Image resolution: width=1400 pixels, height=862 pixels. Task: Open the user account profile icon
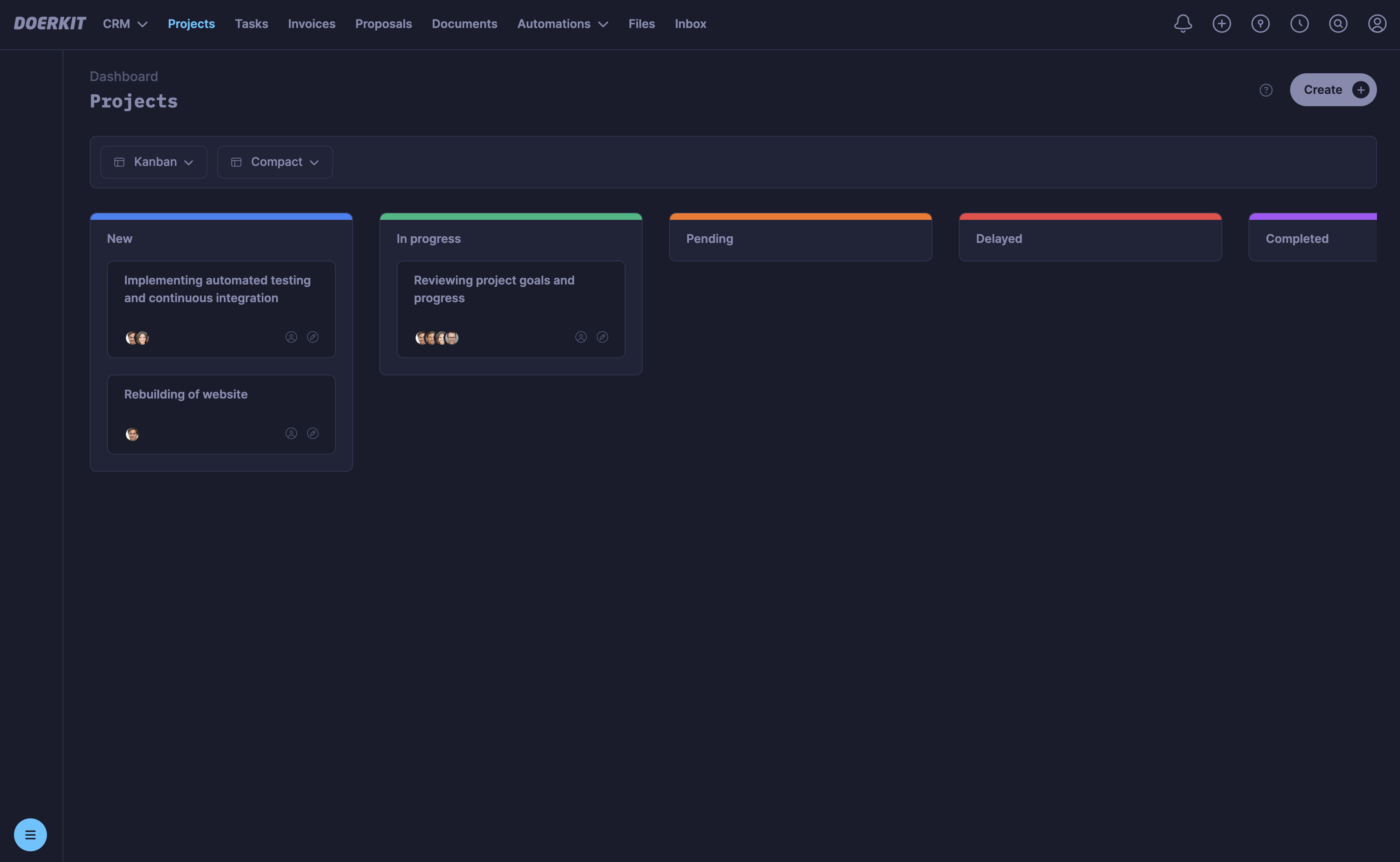coord(1377,23)
